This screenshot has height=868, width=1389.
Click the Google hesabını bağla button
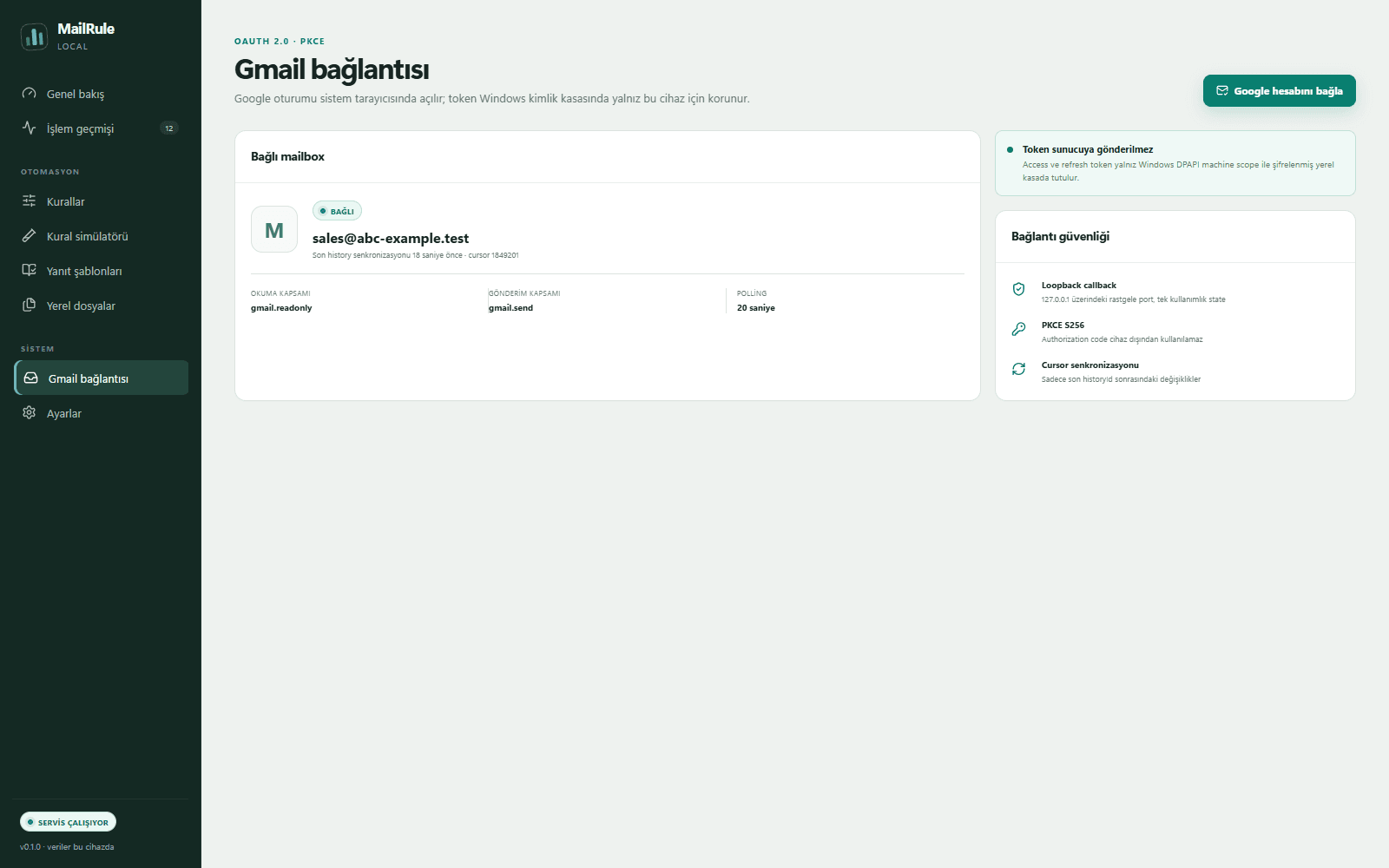[x=1279, y=91]
